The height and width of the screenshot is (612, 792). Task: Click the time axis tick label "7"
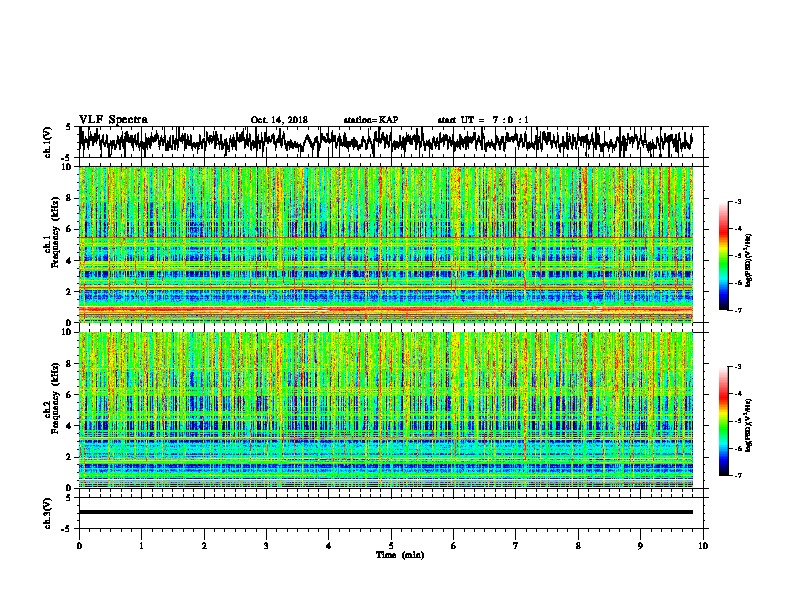click(x=516, y=546)
